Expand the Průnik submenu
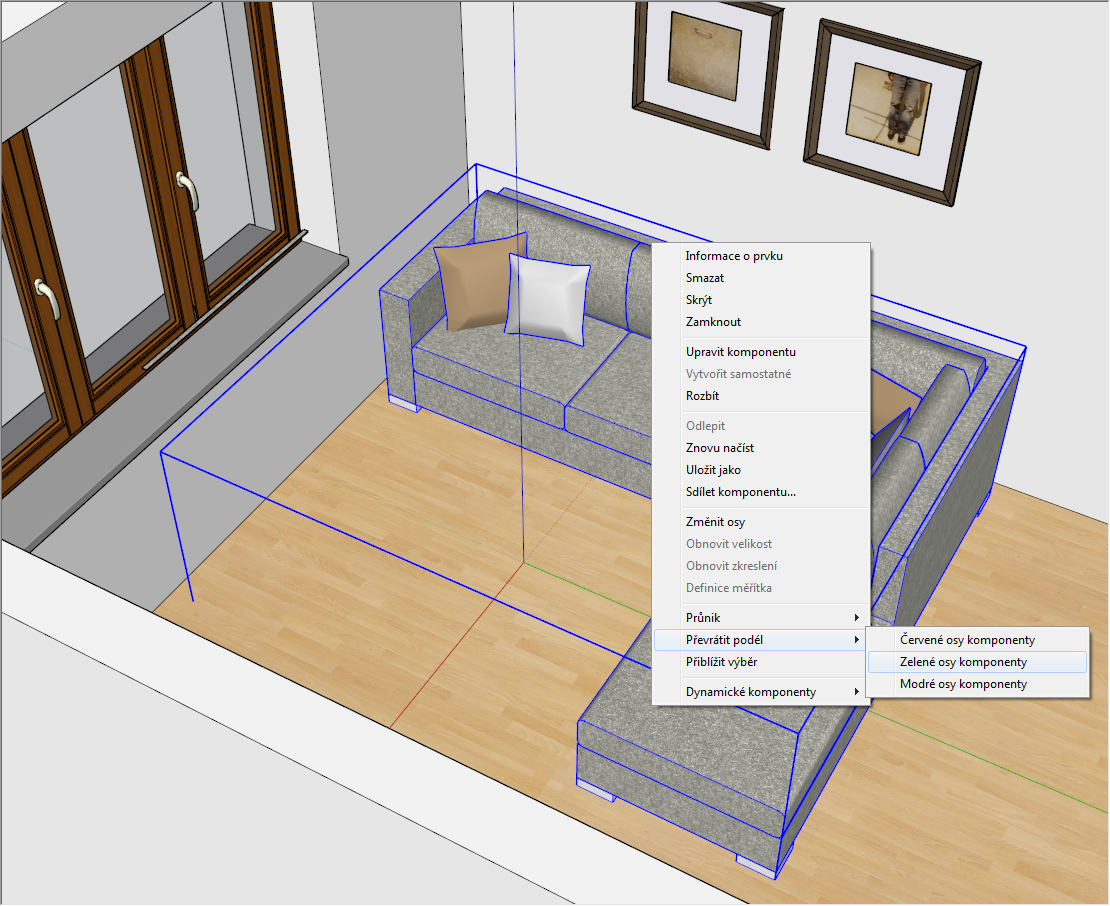The width and height of the screenshot is (1110, 906). pos(703,618)
